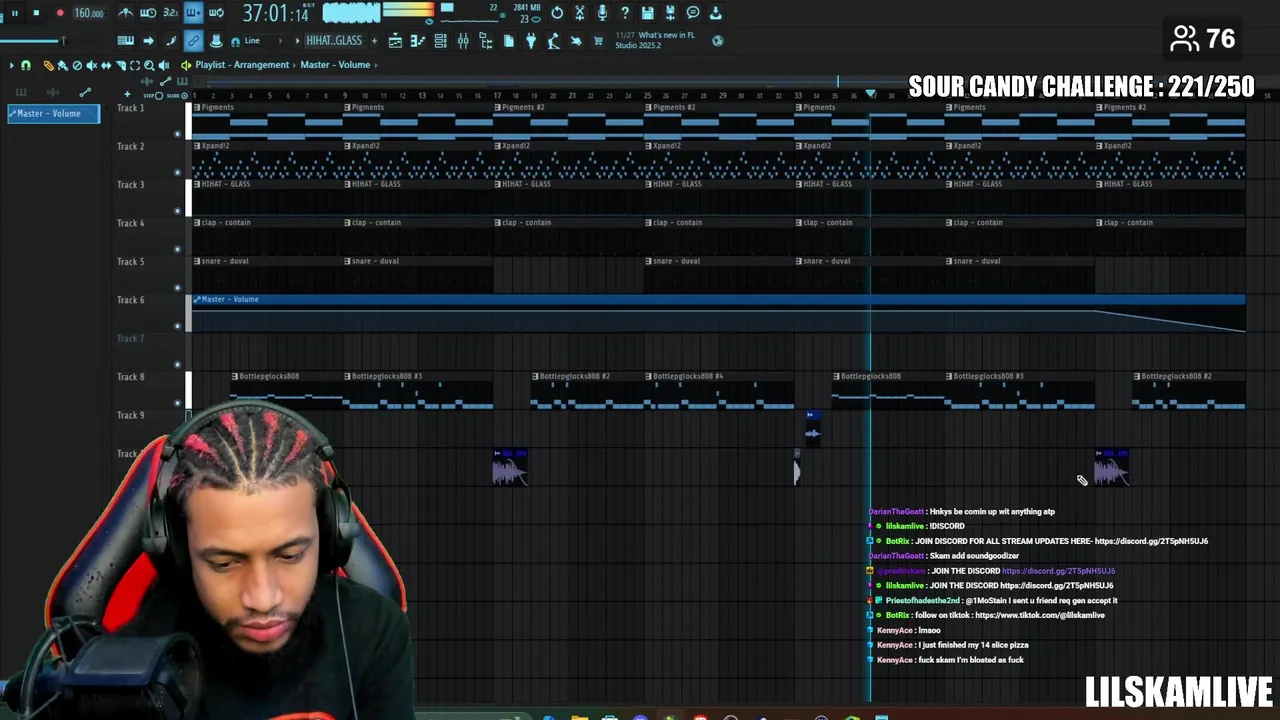
Task: Select the playback speaker tool in playlist
Action: coord(164,65)
